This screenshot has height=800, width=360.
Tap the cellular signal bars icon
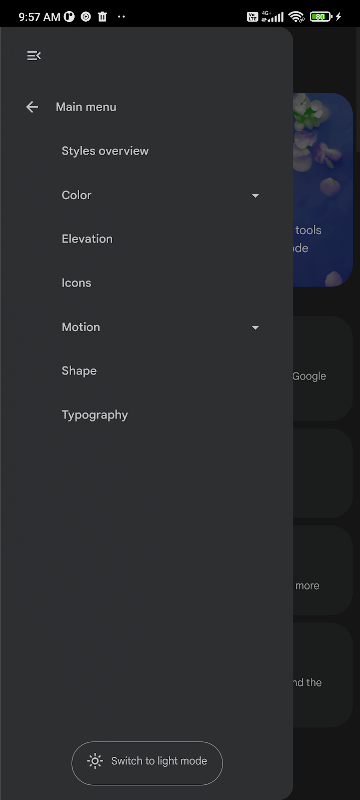coord(273,16)
